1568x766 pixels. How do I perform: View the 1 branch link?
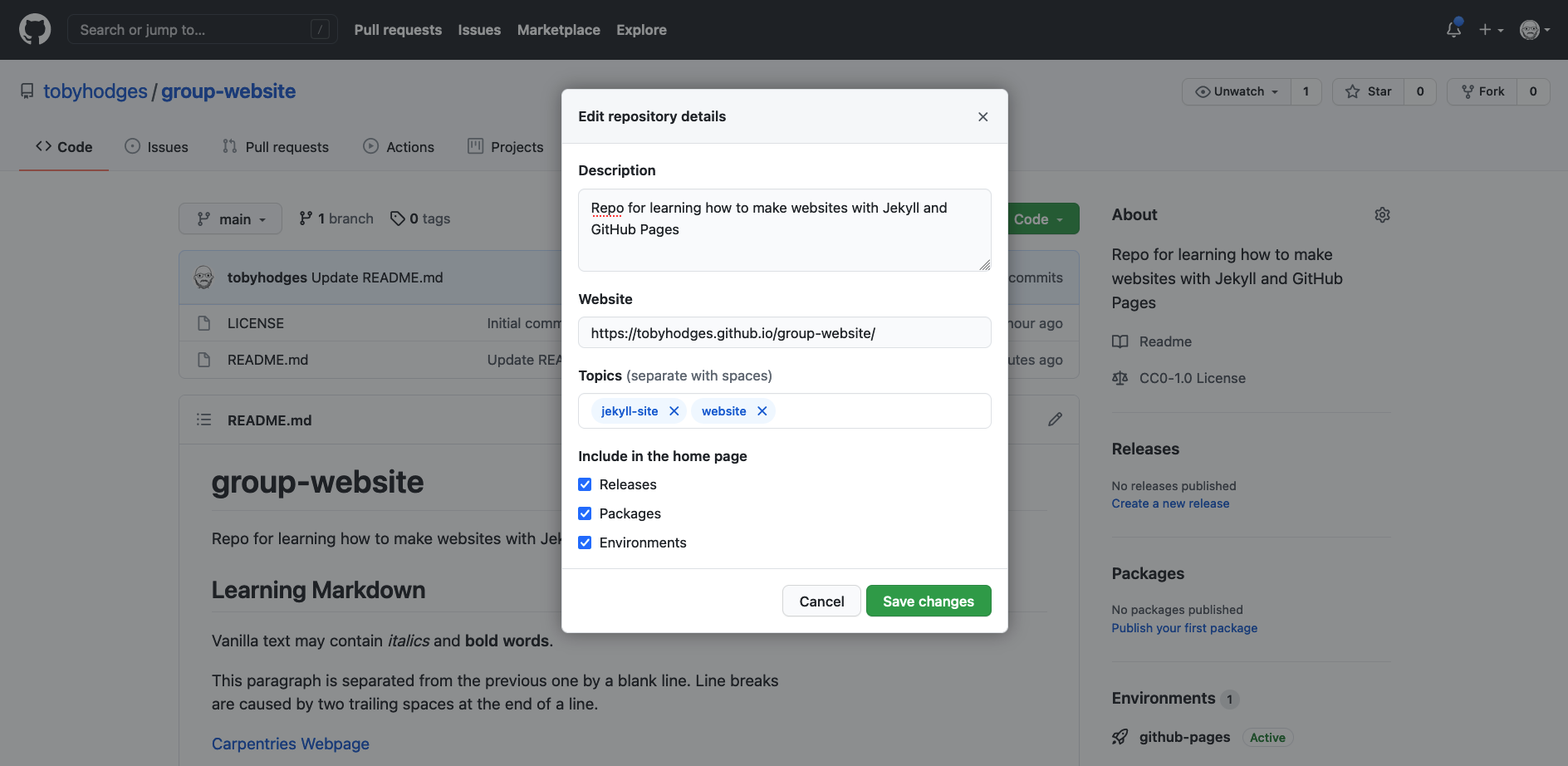coord(336,219)
